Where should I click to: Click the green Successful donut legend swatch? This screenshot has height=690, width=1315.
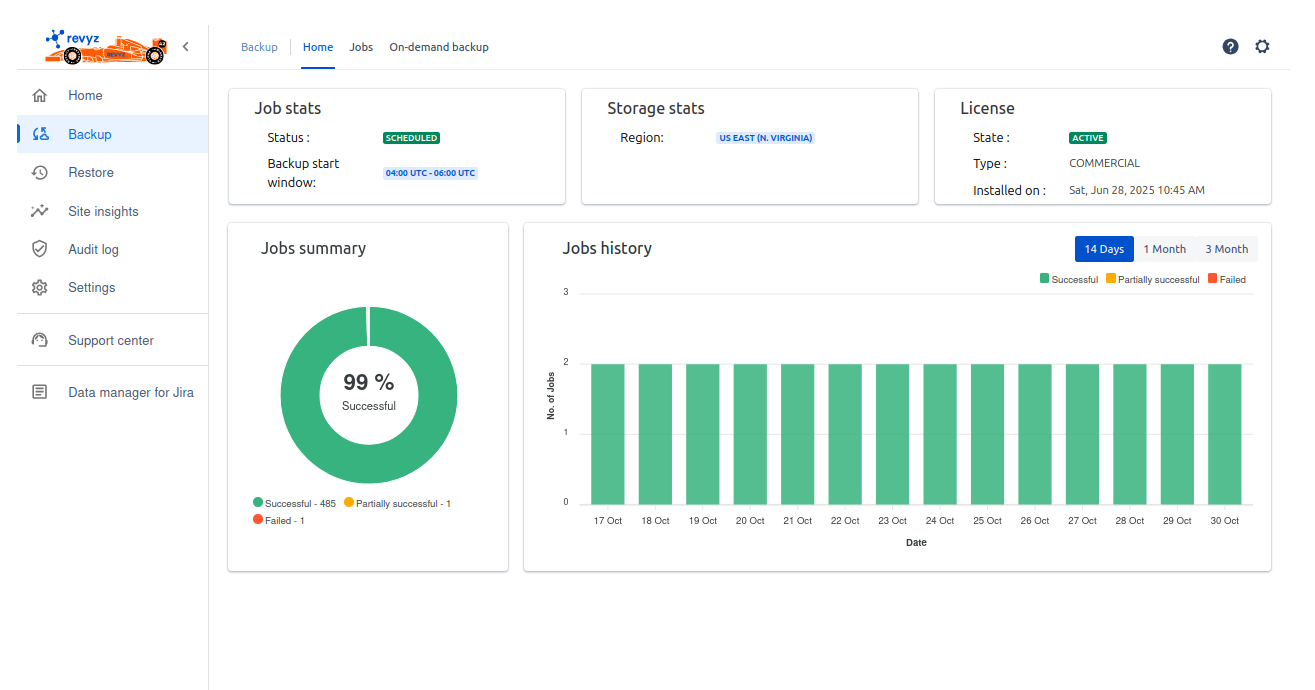(x=258, y=503)
